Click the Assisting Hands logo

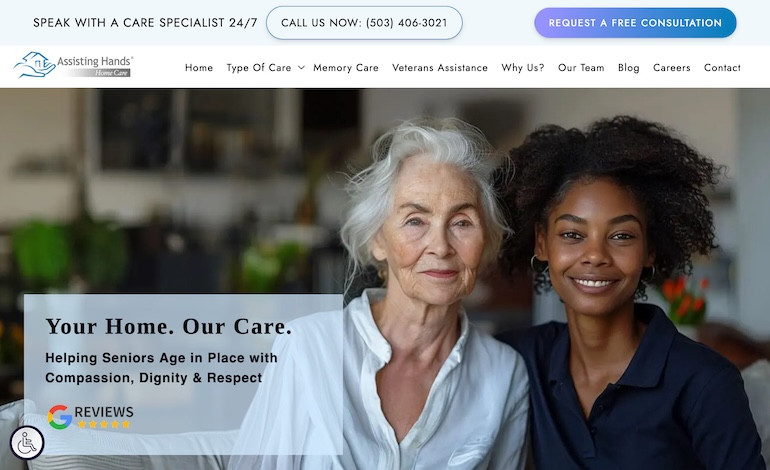74,66
